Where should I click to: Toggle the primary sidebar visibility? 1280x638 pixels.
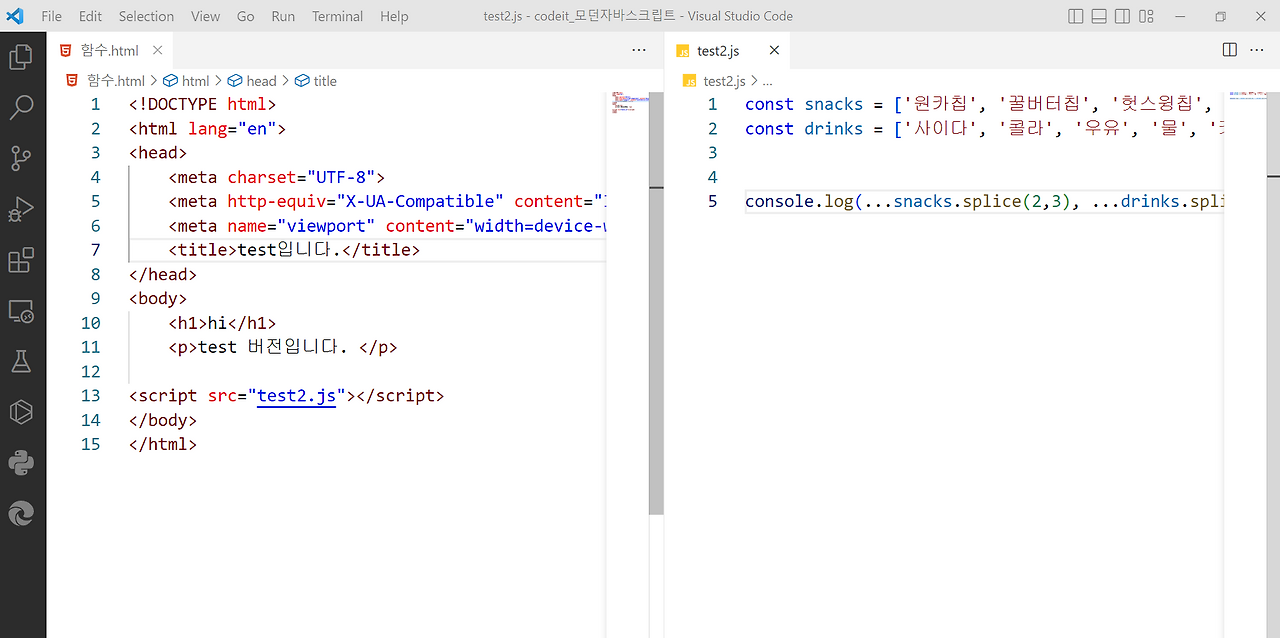click(1075, 16)
